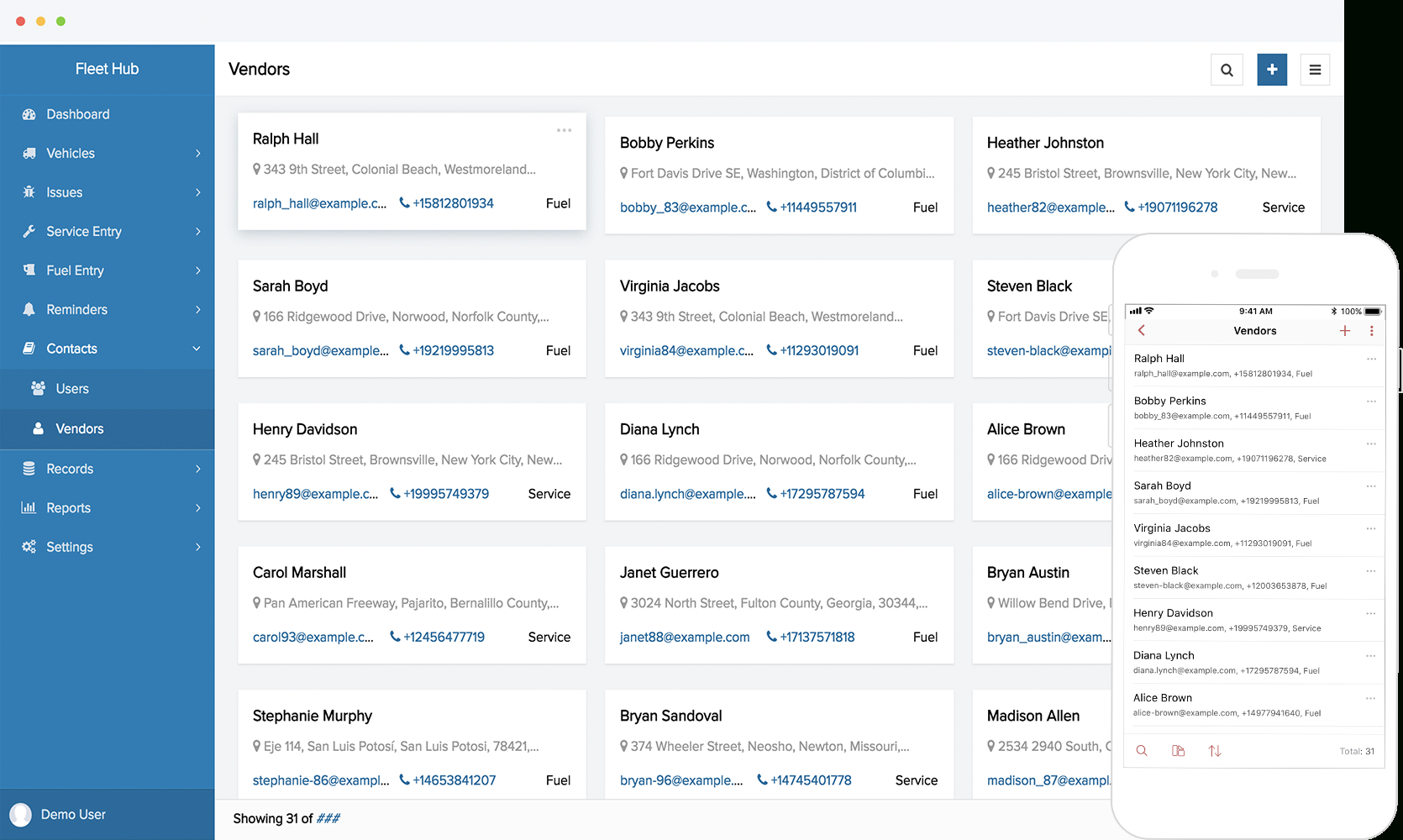Add a new vendor with plus button

coord(1272,70)
